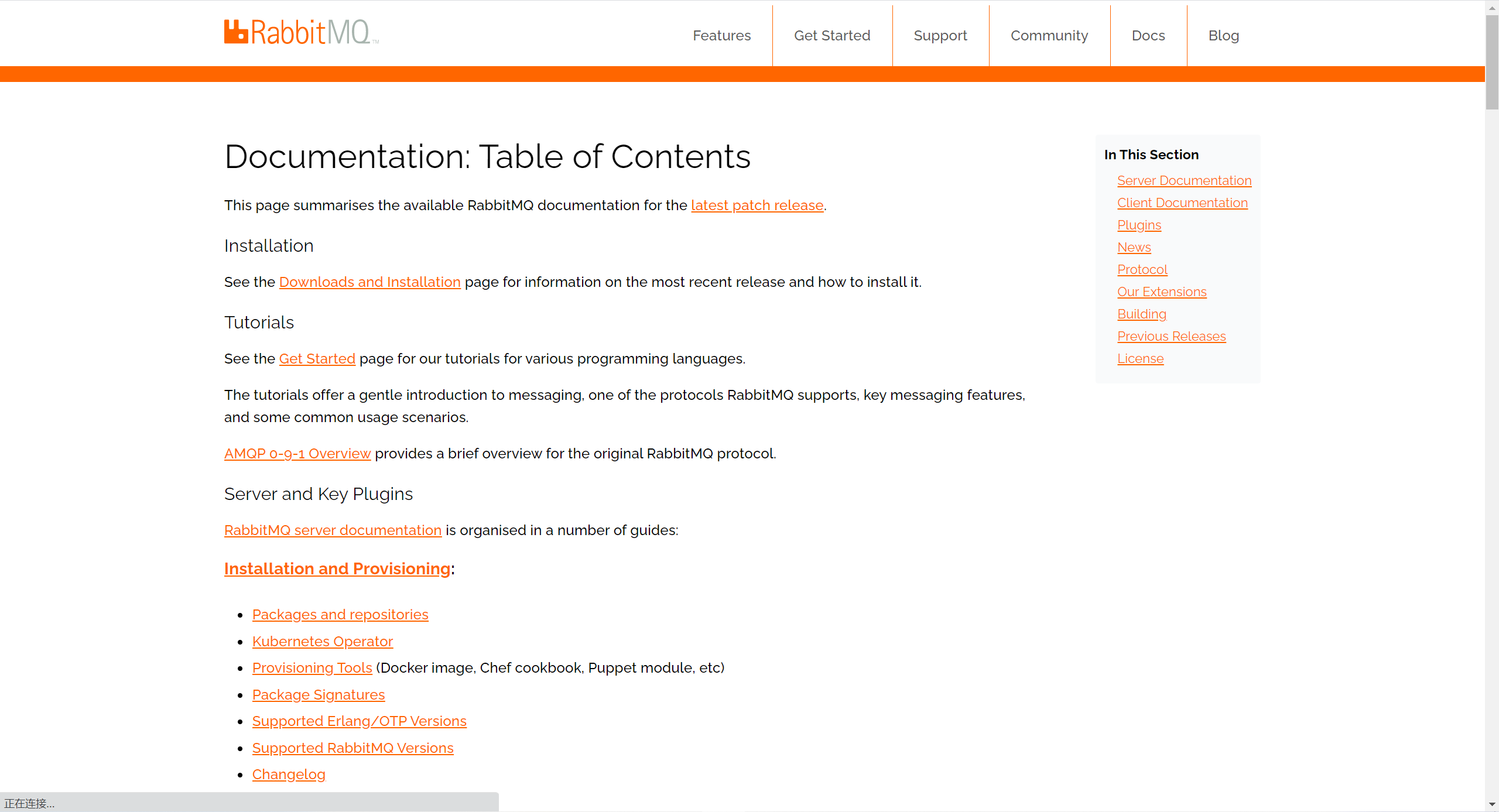Screen dimensions: 1499x812
Task: Click the Documentation: Table of Contents heading
Action: (487, 157)
